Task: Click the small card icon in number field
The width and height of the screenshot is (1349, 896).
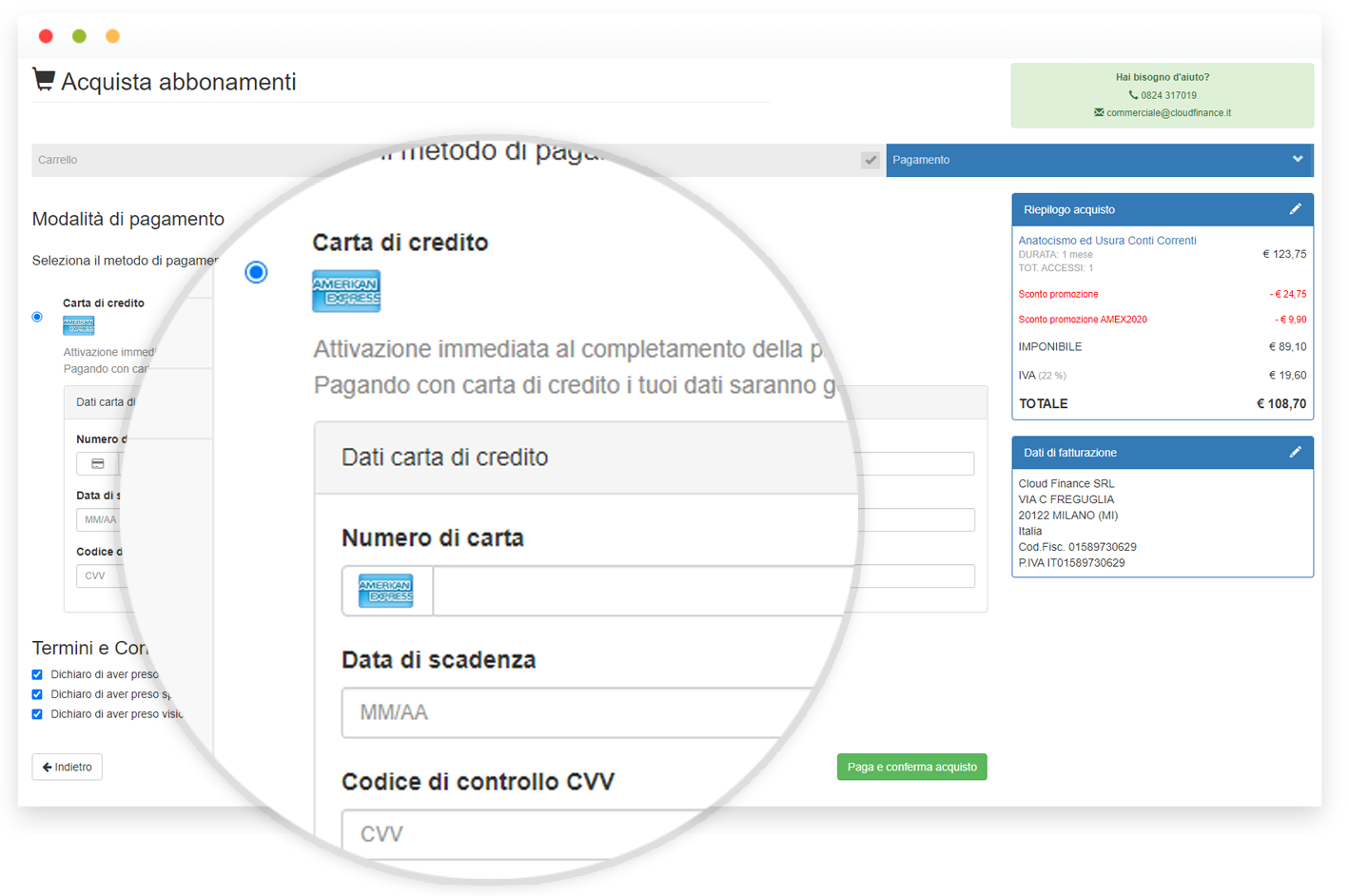Action: pyautogui.click(x=97, y=464)
